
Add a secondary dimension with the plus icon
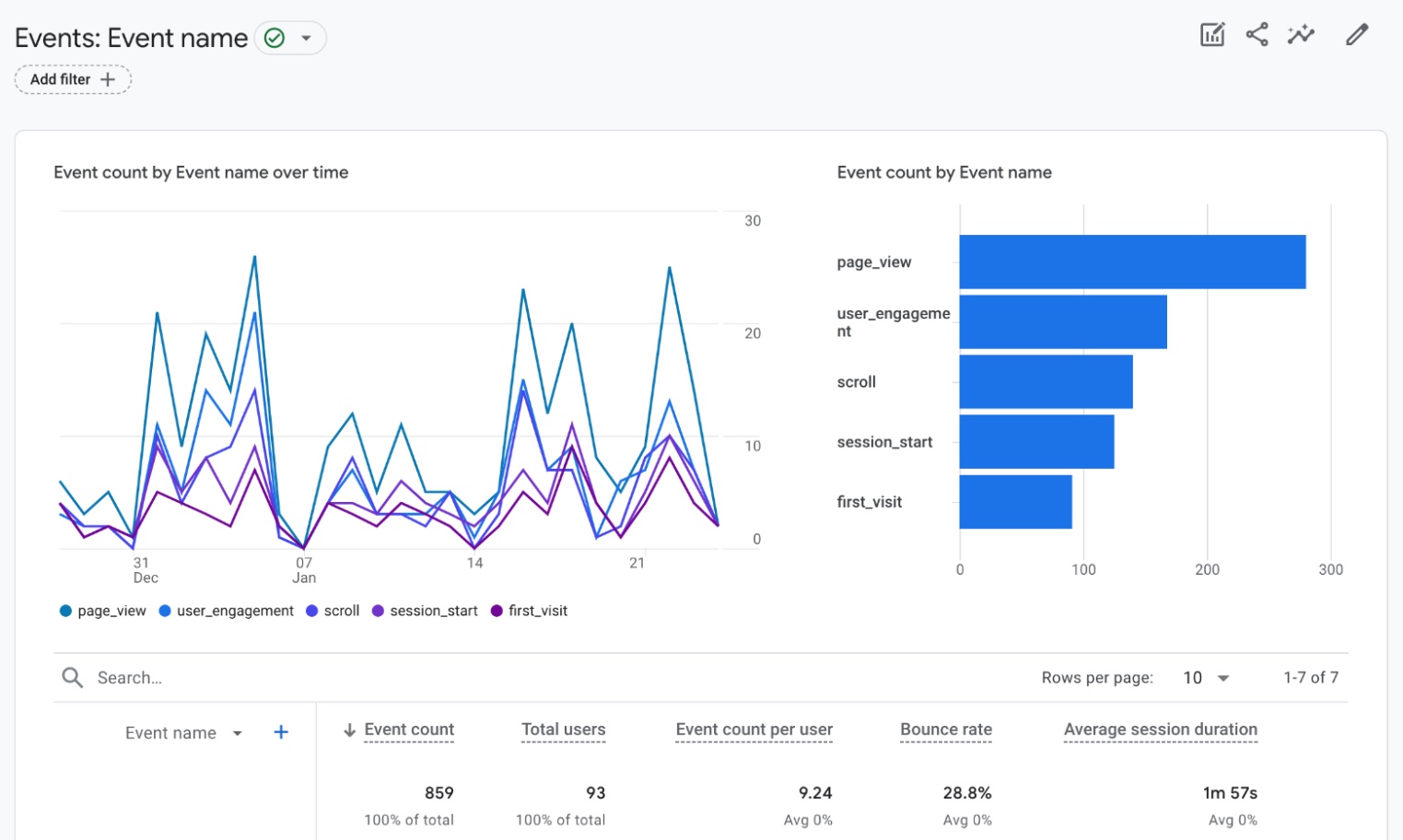coord(281,732)
